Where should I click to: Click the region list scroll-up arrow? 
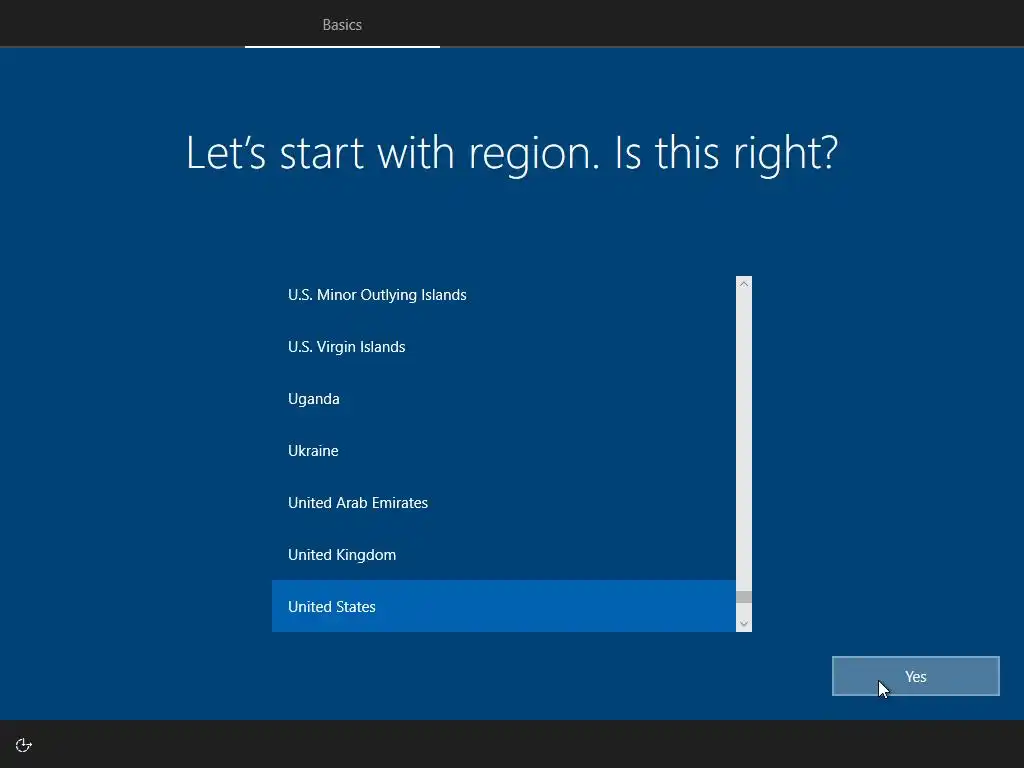(x=743, y=284)
